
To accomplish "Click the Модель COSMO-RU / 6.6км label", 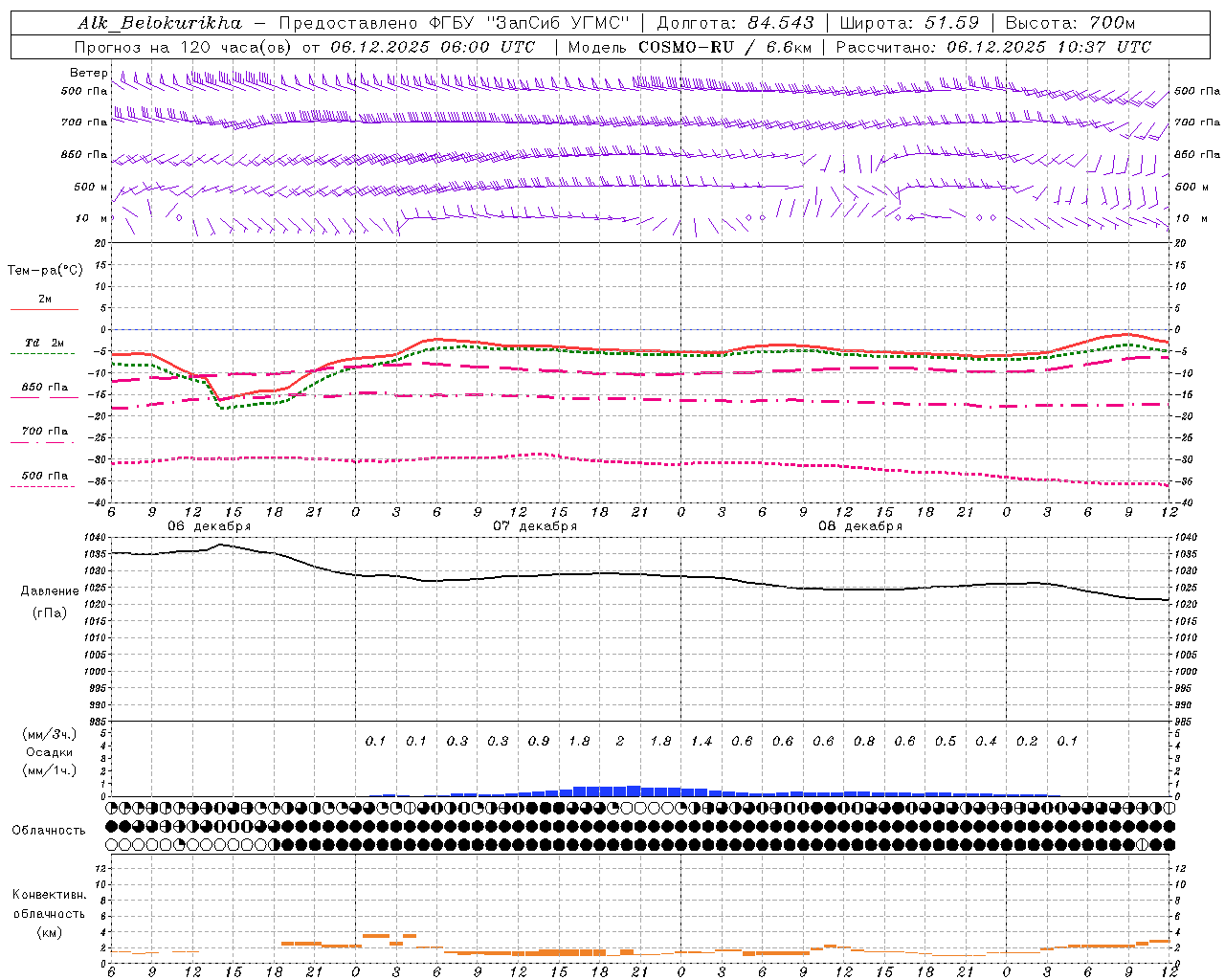I will click(690, 47).
